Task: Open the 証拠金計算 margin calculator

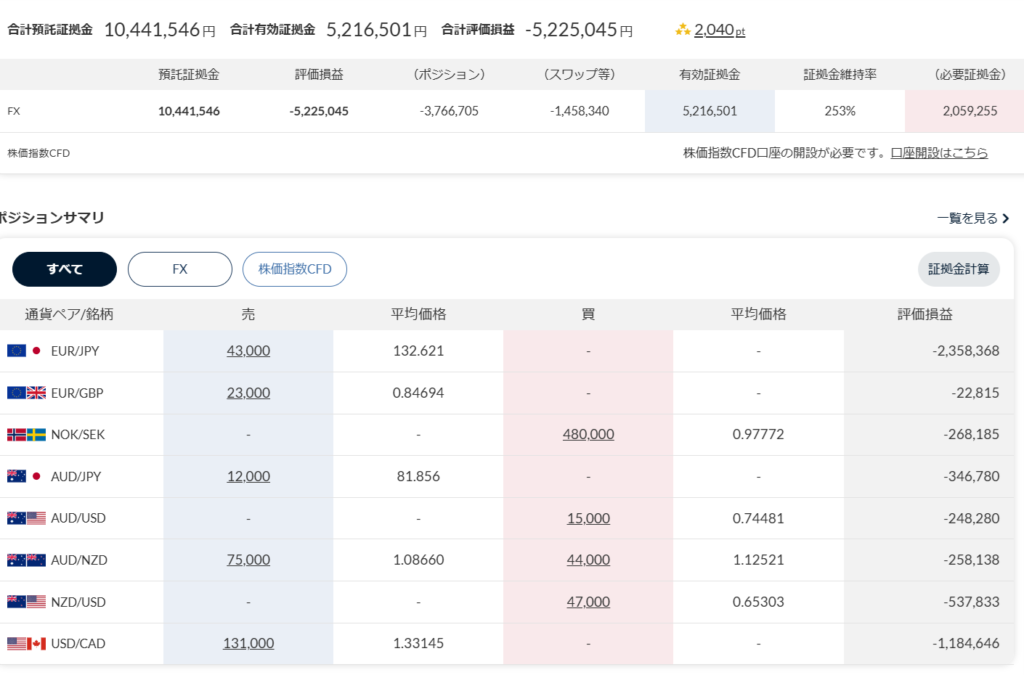Action: click(958, 269)
